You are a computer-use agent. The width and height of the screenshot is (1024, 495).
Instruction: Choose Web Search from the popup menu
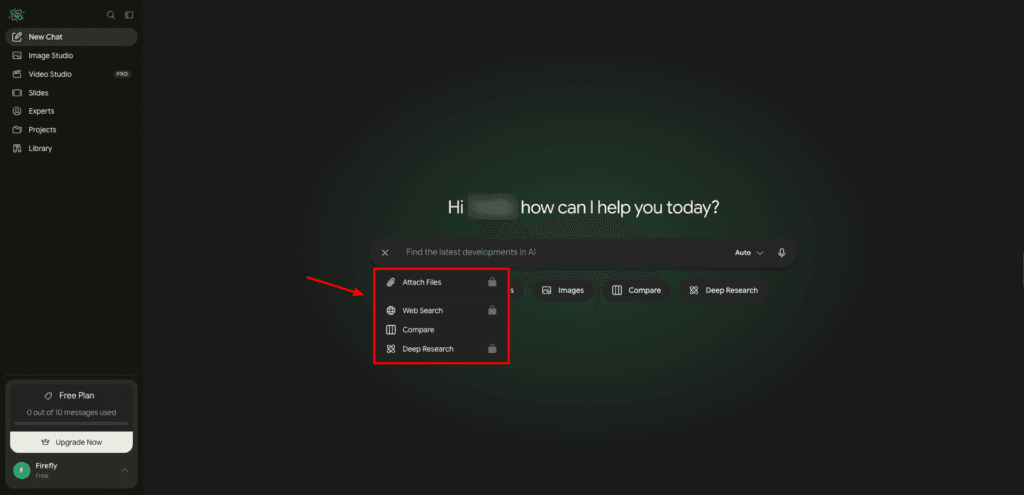pyautogui.click(x=441, y=311)
